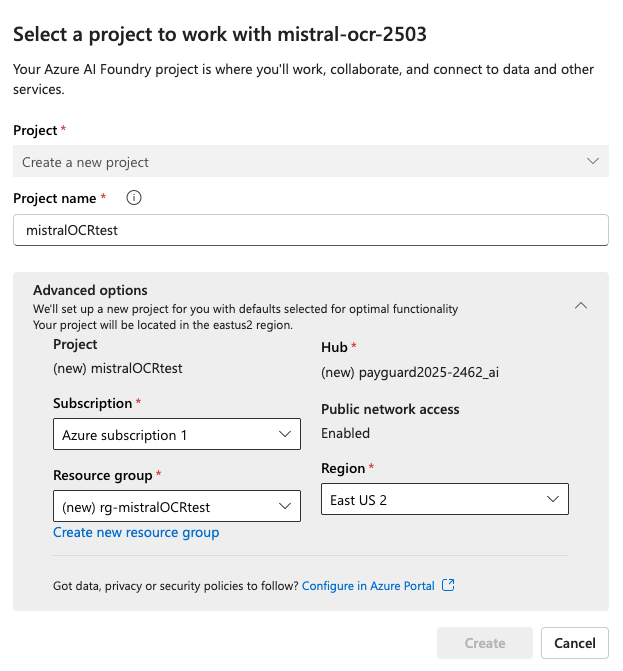This screenshot has width=623, height=671.
Task: Open the Region dropdown set to East US 2
Action: (x=445, y=499)
